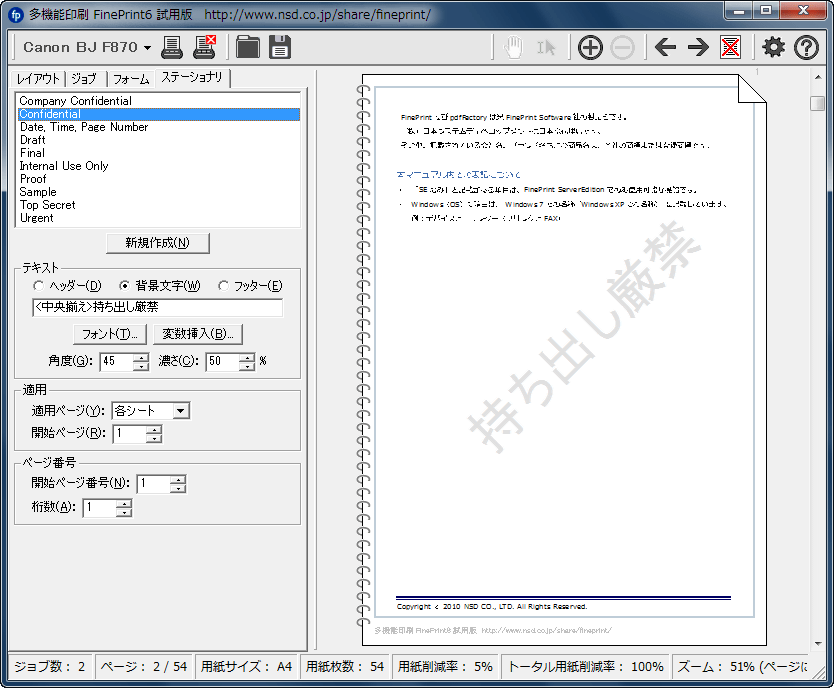Click the 濃さ density value field
Image resolution: width=834 pixels, height=688 pixels.
coord(223,362)
